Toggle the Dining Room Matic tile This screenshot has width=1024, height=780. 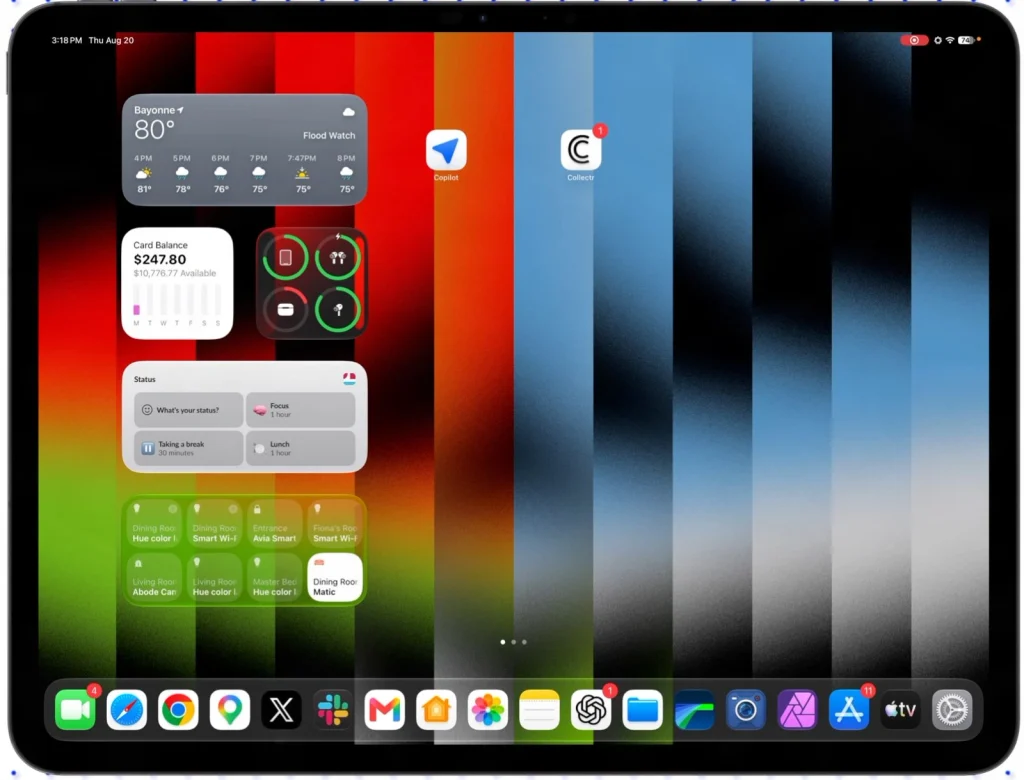[335, 577]
